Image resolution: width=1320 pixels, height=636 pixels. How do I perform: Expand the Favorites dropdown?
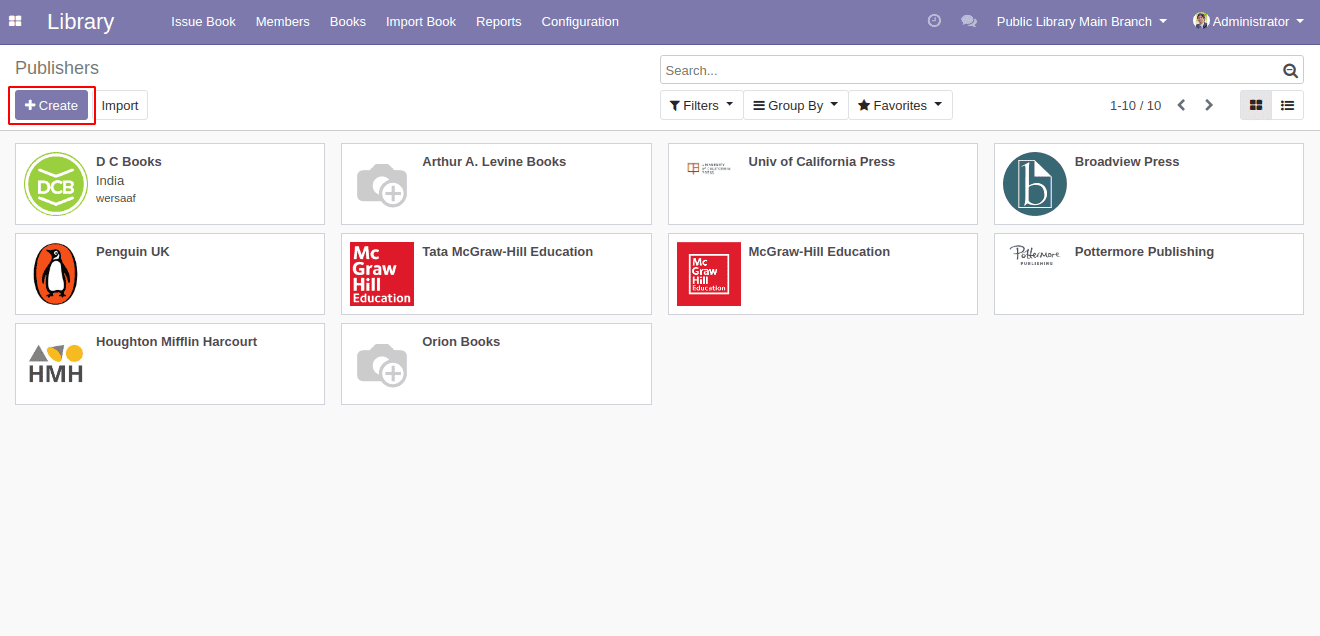(x=900, y=105)
